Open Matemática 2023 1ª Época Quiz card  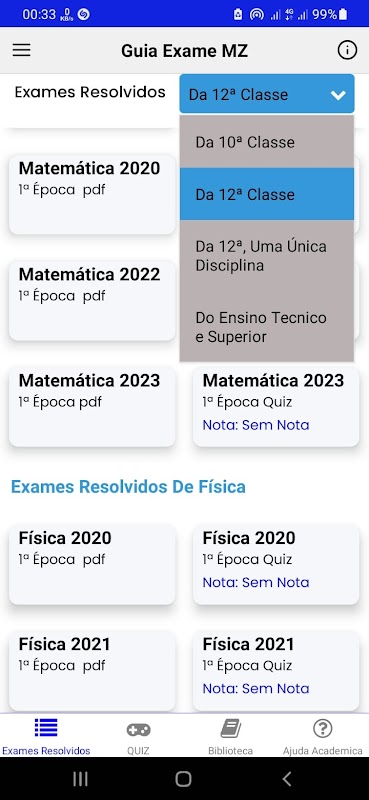pyautogui.click(x=276, y=407)
